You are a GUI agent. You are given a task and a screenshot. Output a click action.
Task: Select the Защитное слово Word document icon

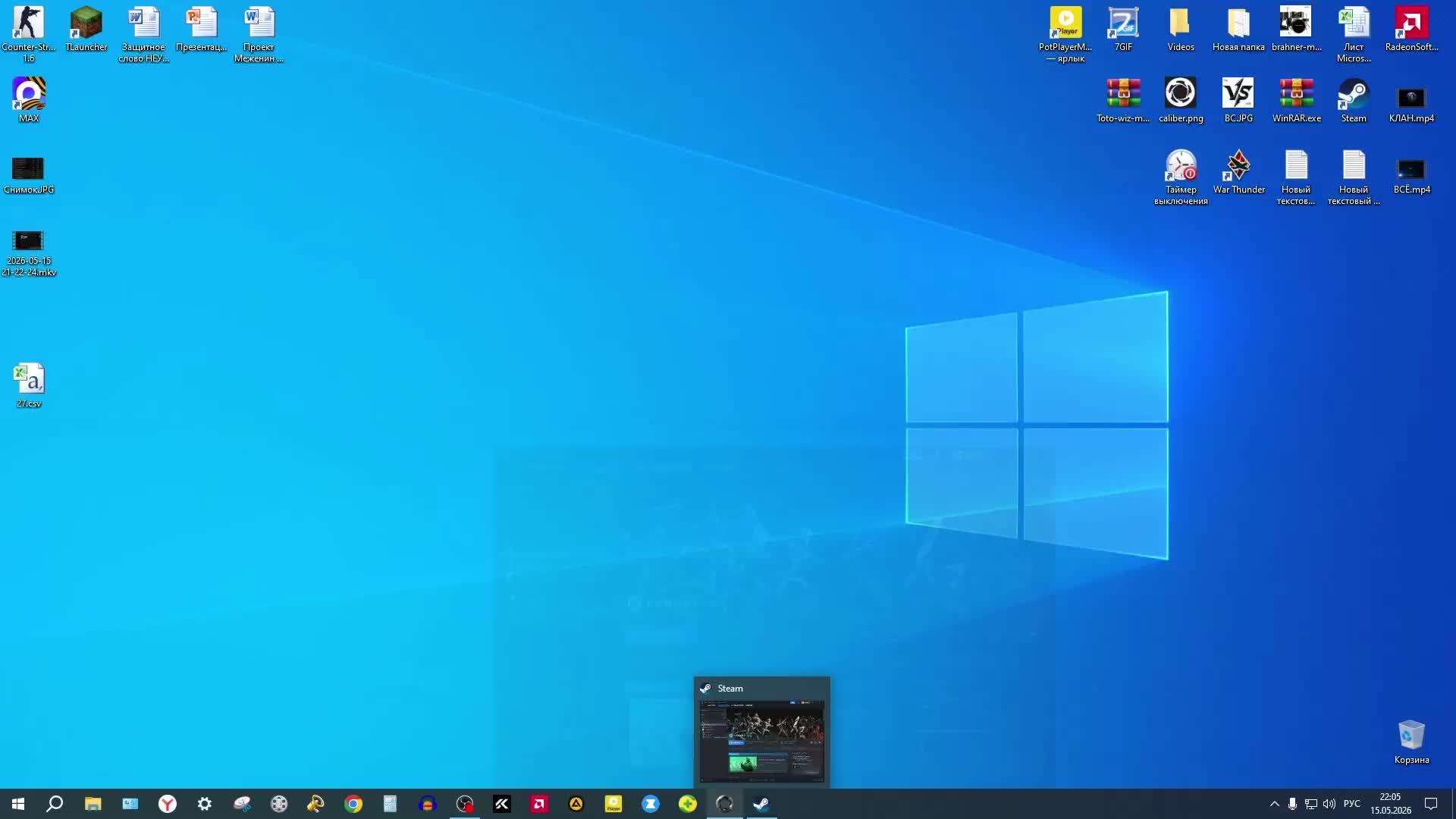pyautogui.click(x=144, y=34)
